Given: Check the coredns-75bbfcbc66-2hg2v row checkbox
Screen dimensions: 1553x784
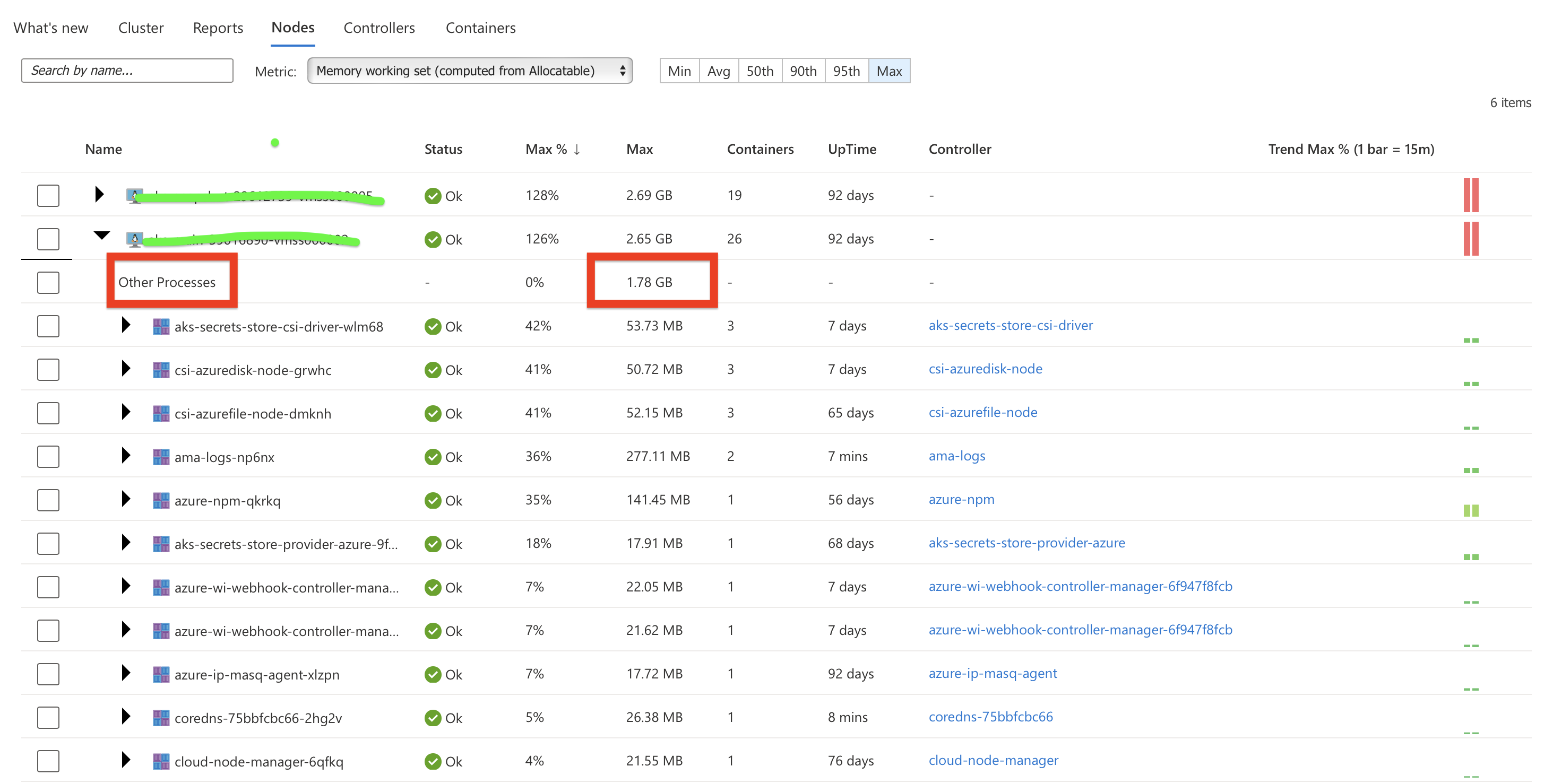Looking at the screenshot, I should (x=48, y=717).
